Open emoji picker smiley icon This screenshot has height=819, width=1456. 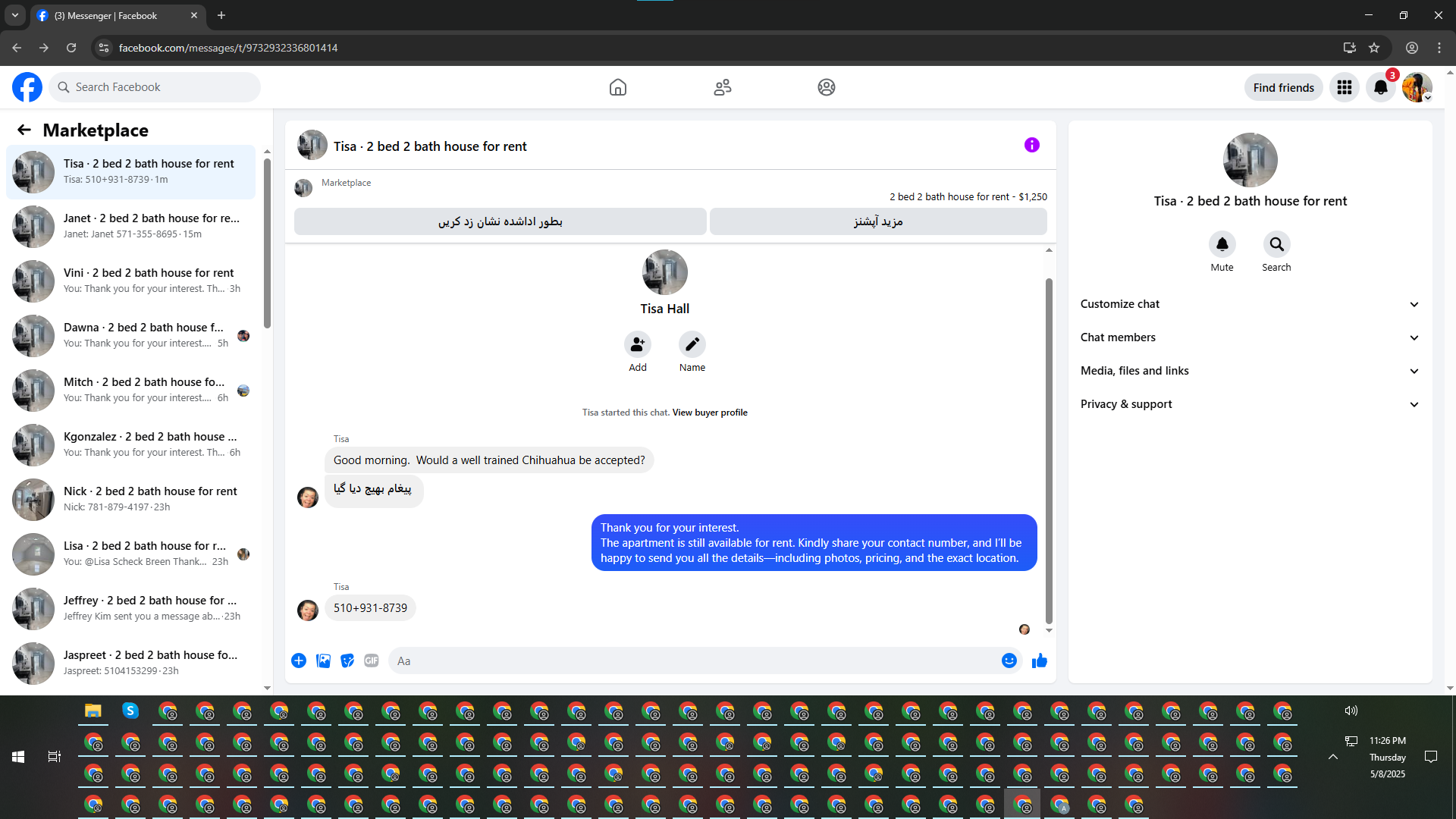[1009, 661]
